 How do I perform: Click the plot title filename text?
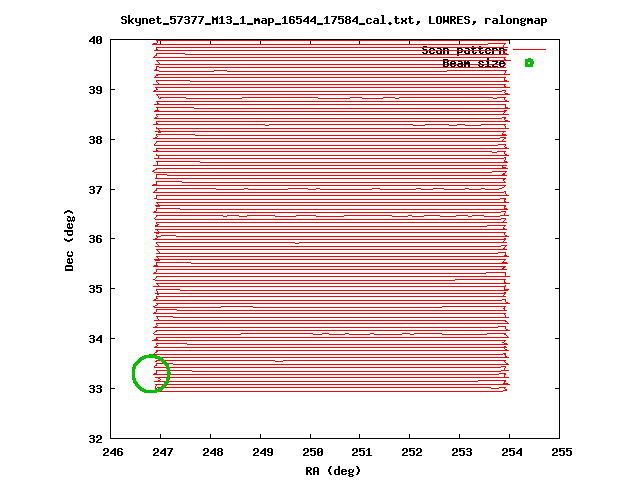267,20
